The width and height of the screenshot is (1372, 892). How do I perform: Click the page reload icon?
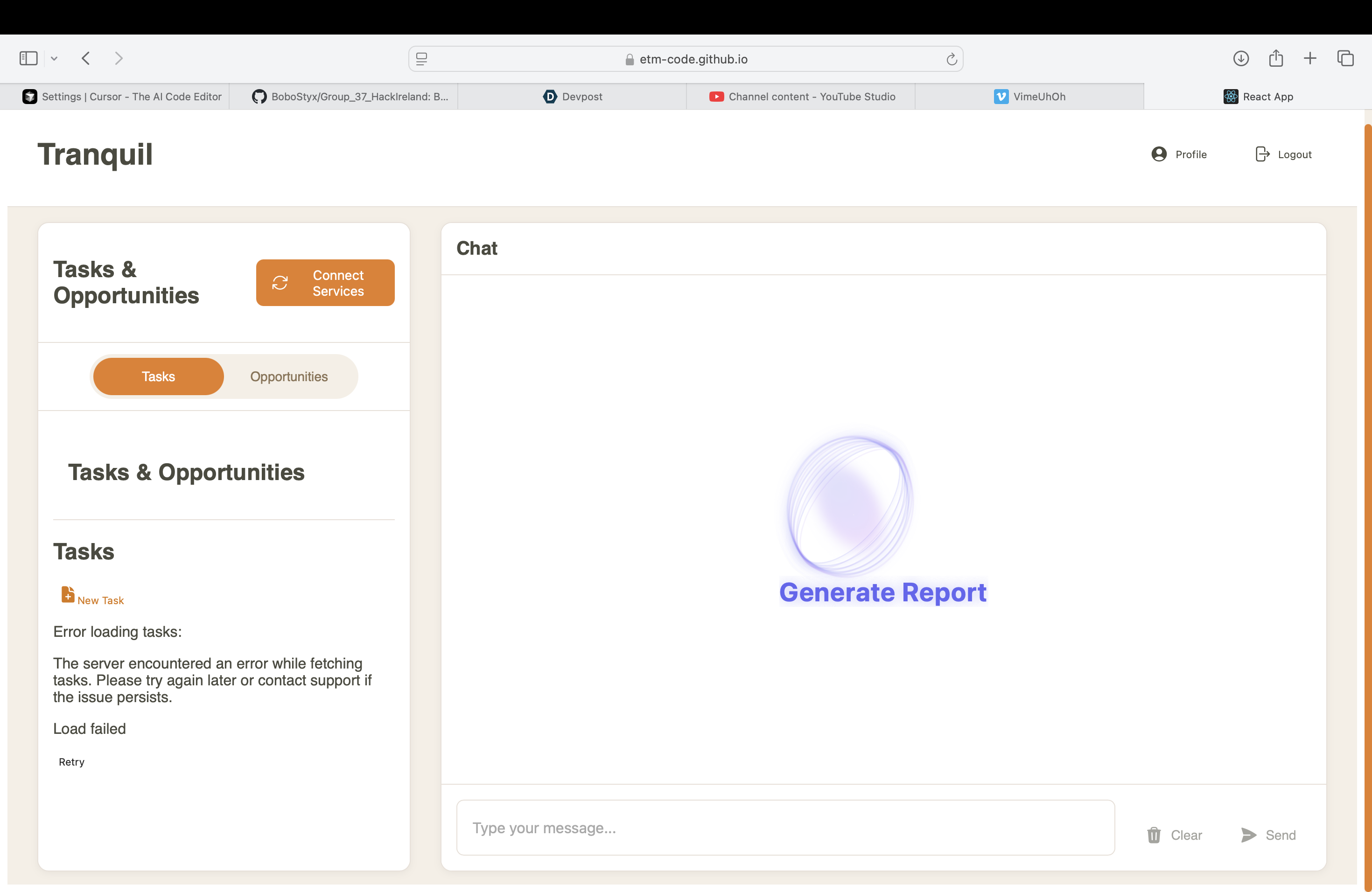click(x=951, y=59)
